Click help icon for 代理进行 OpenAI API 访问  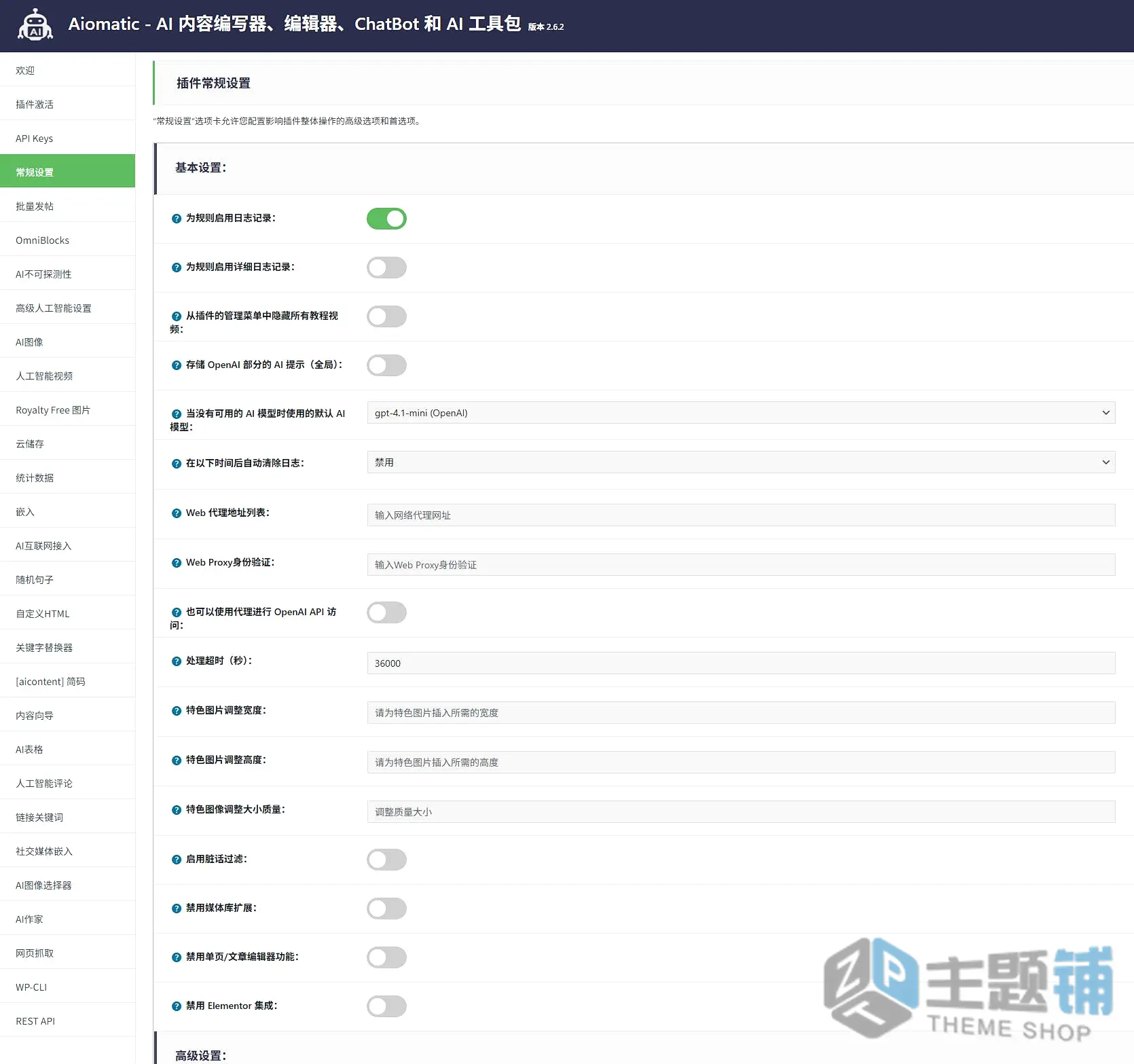tap(177, 612)
